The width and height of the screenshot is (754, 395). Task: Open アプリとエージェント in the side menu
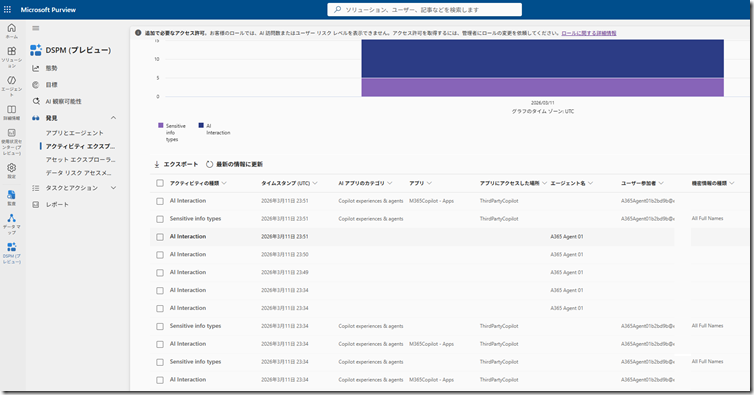(x=75, y=133)
